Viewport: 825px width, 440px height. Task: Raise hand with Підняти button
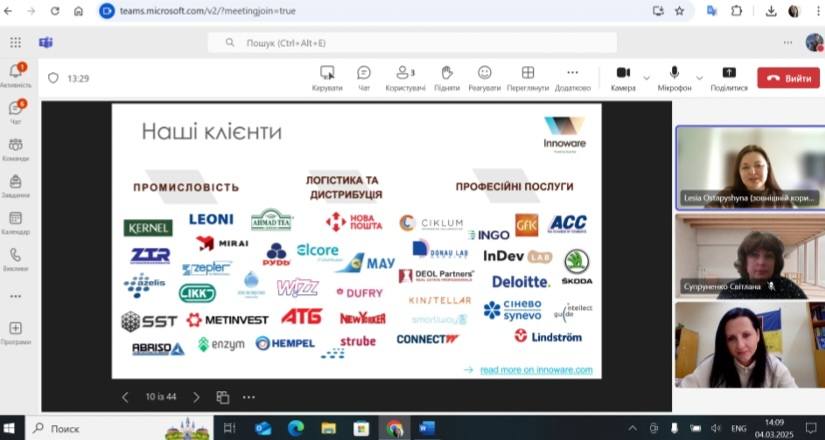(447, 77)
